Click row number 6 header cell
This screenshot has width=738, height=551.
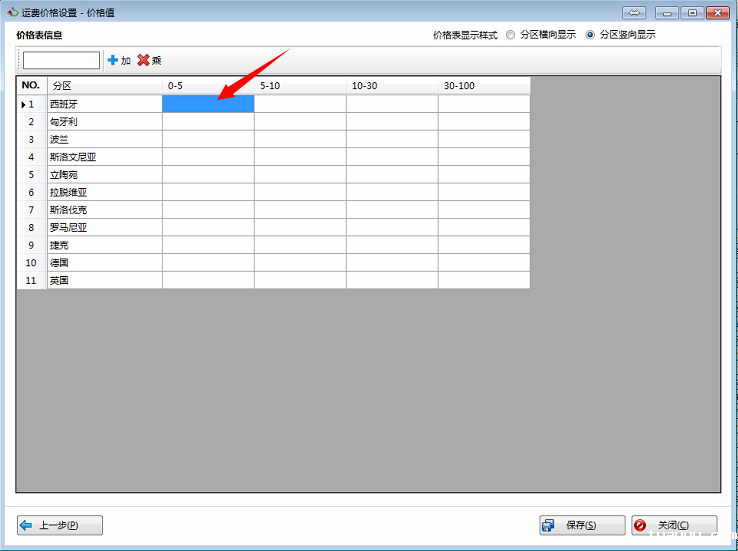(x=32, y=192)
